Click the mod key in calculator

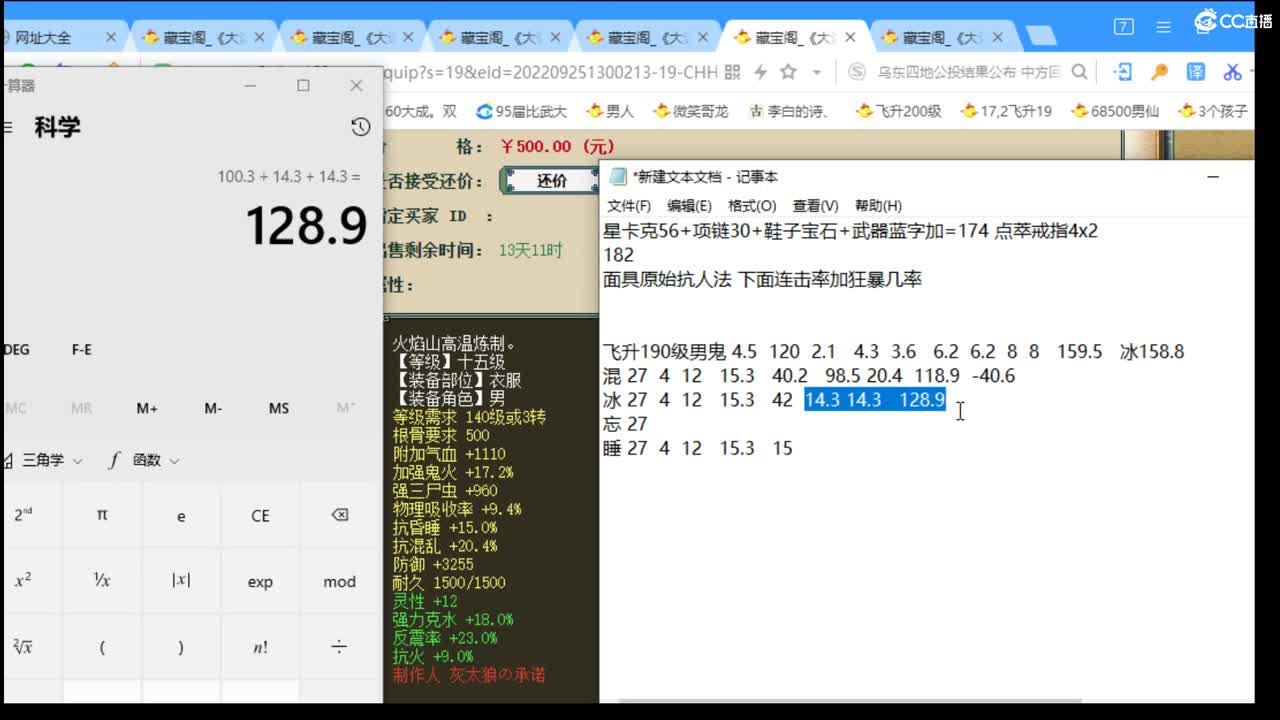(x=339, y=581)
